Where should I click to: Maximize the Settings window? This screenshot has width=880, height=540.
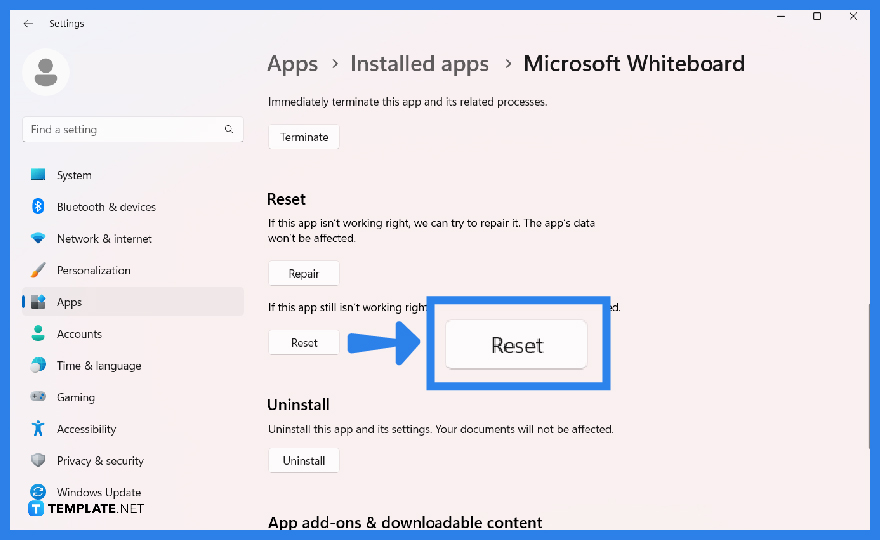(817, 17)
